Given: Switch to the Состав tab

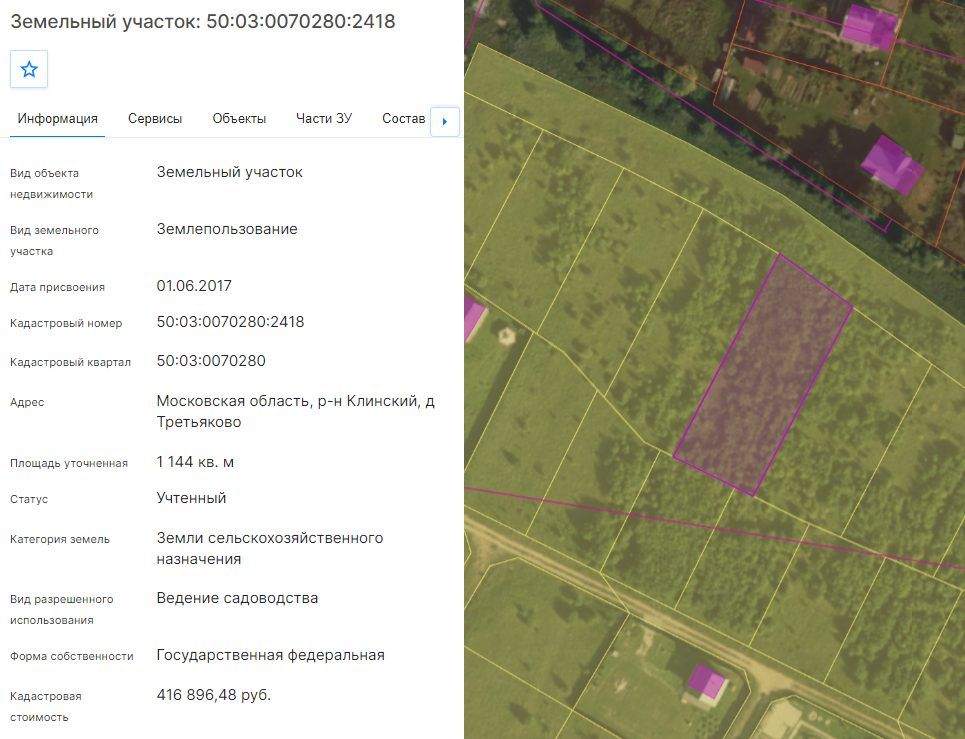Looking at the screenshot, I should tap(404, 119).
